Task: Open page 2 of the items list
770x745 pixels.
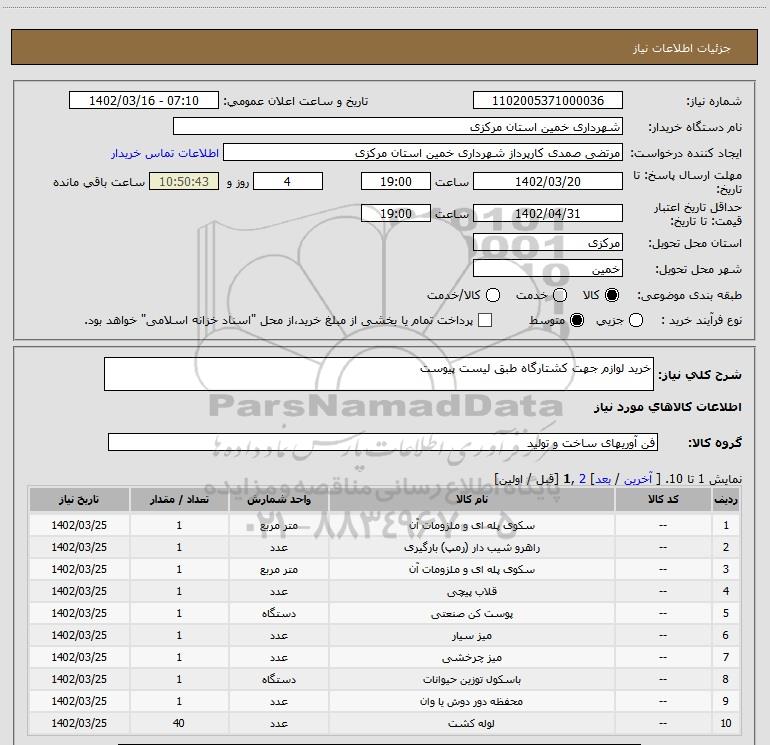Action: point(582,479)
